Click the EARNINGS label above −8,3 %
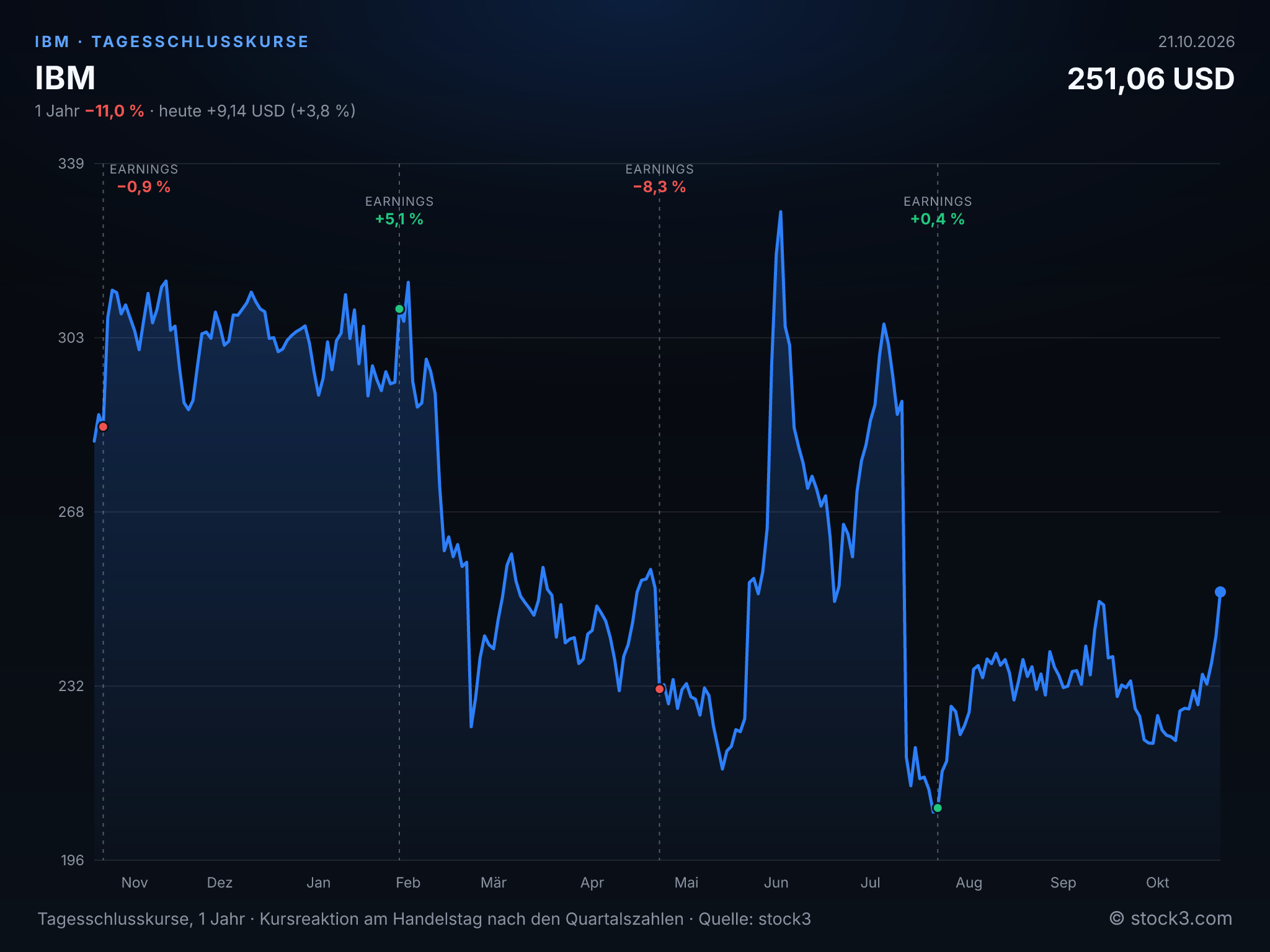The height and width of the screenshot is (952, 1270). tap(659, 169)
